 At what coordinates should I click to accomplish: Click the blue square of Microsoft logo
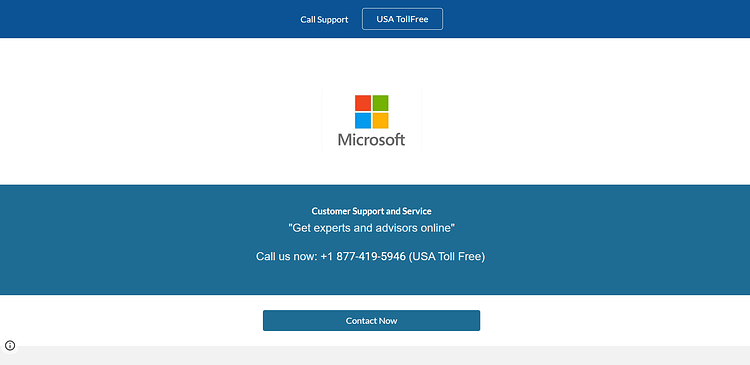click(363, 121)
